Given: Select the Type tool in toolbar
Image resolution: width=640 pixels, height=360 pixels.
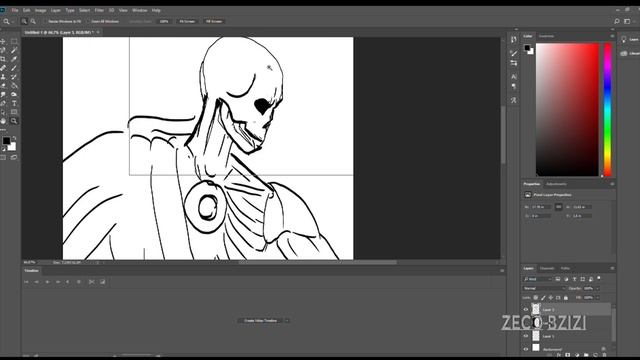Looking at the screenshot, I should coord(14,103).
